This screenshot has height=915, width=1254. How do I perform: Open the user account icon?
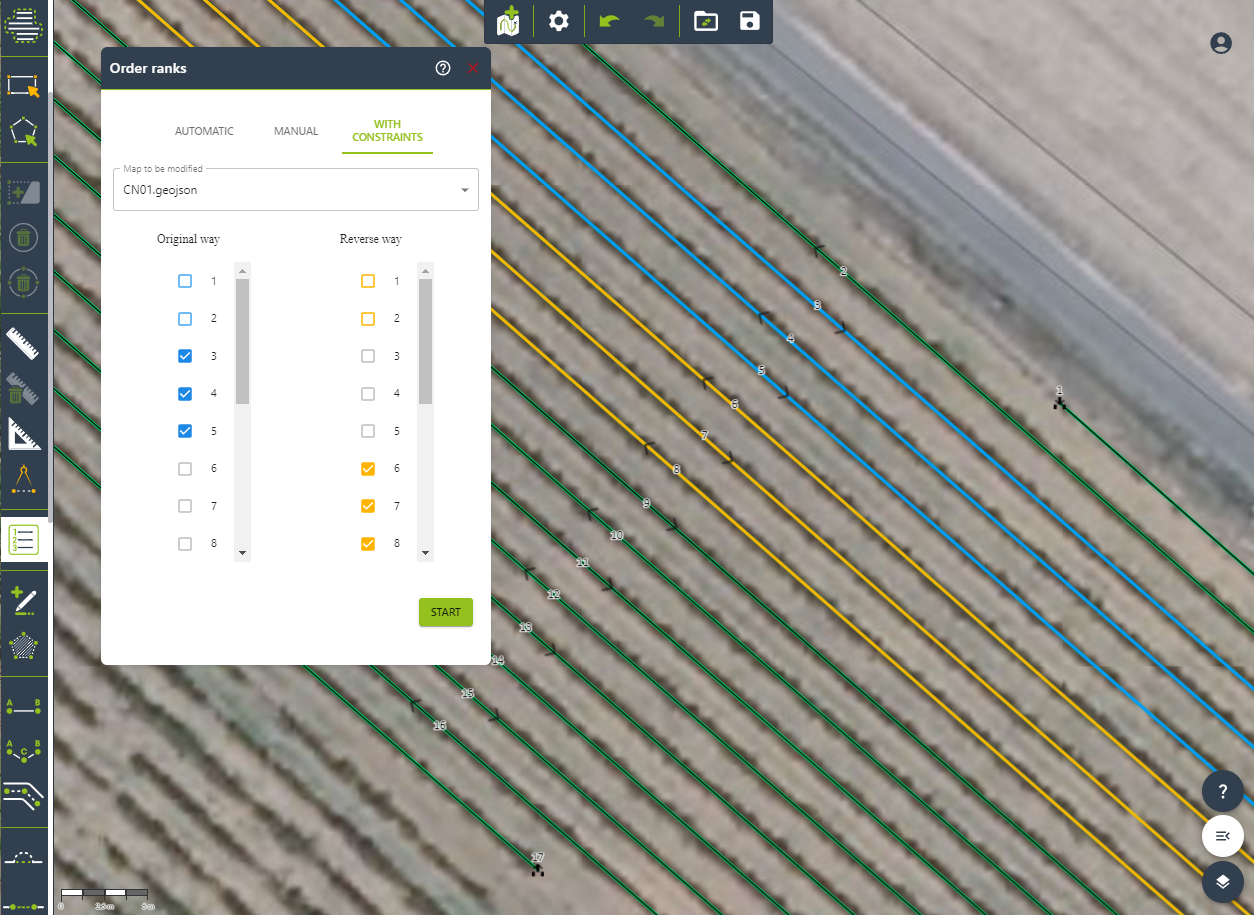click(x=1220, y=43)
